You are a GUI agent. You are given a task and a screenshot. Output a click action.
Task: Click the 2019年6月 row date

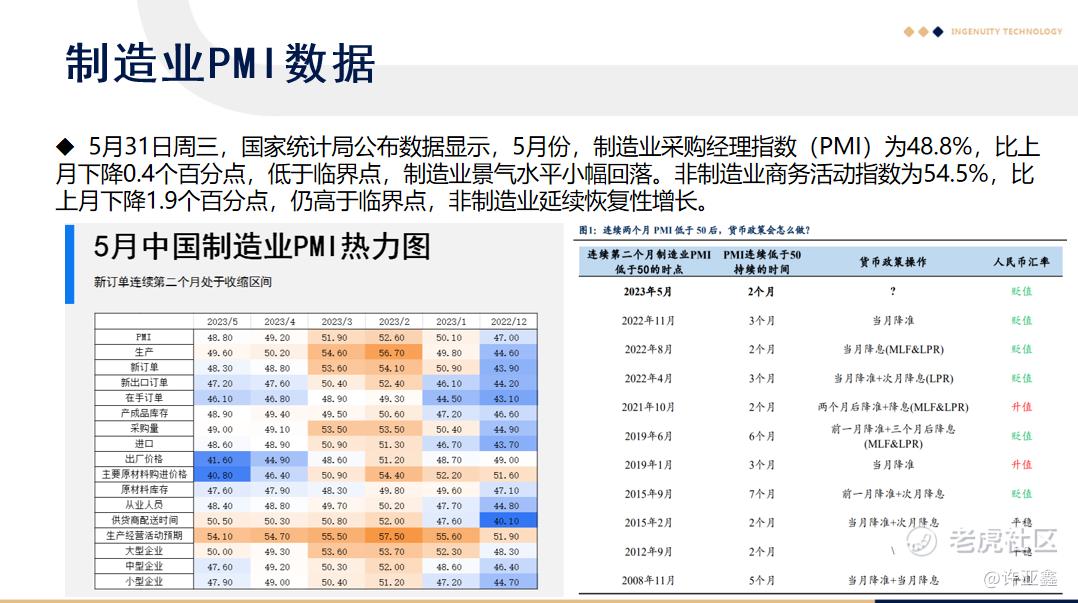pyautogui.click(x=648, y=436)
